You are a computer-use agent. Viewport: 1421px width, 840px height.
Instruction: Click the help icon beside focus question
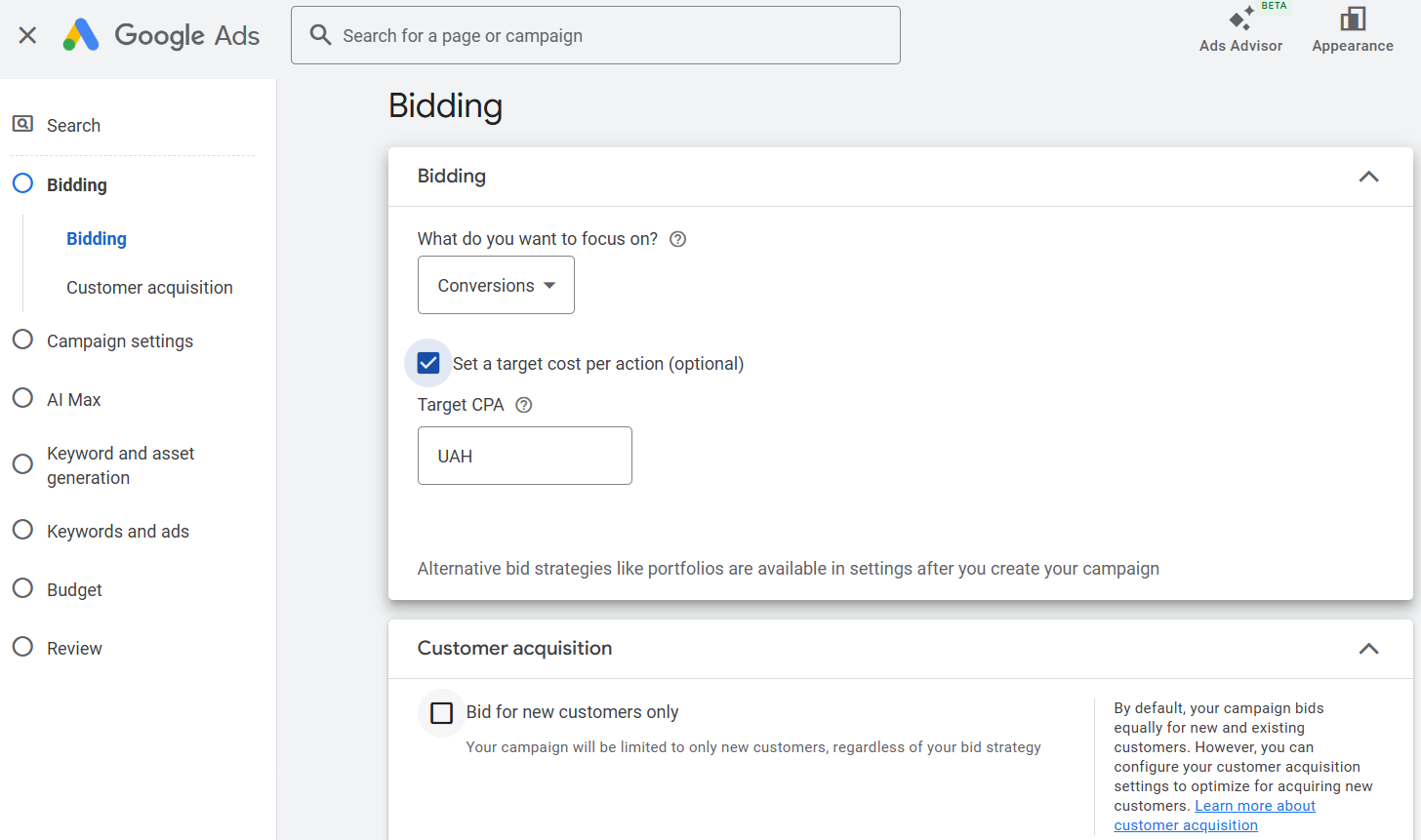pos(677,239)
